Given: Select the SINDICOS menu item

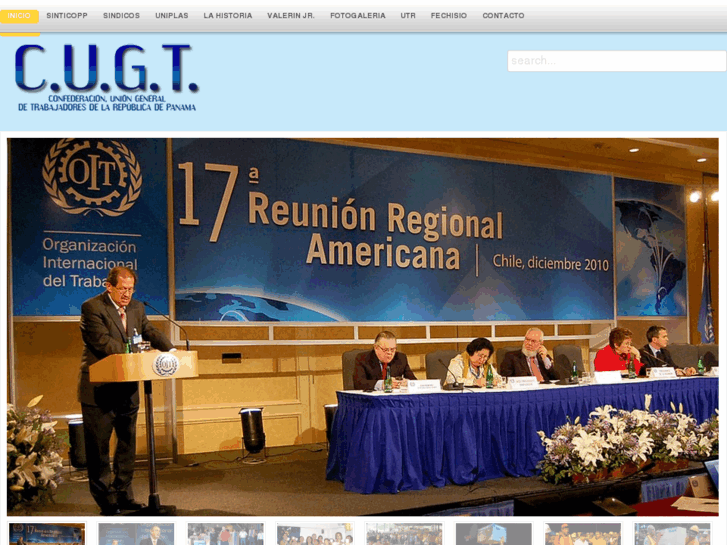Looking at the screenshot, I should tap(121, 16).
